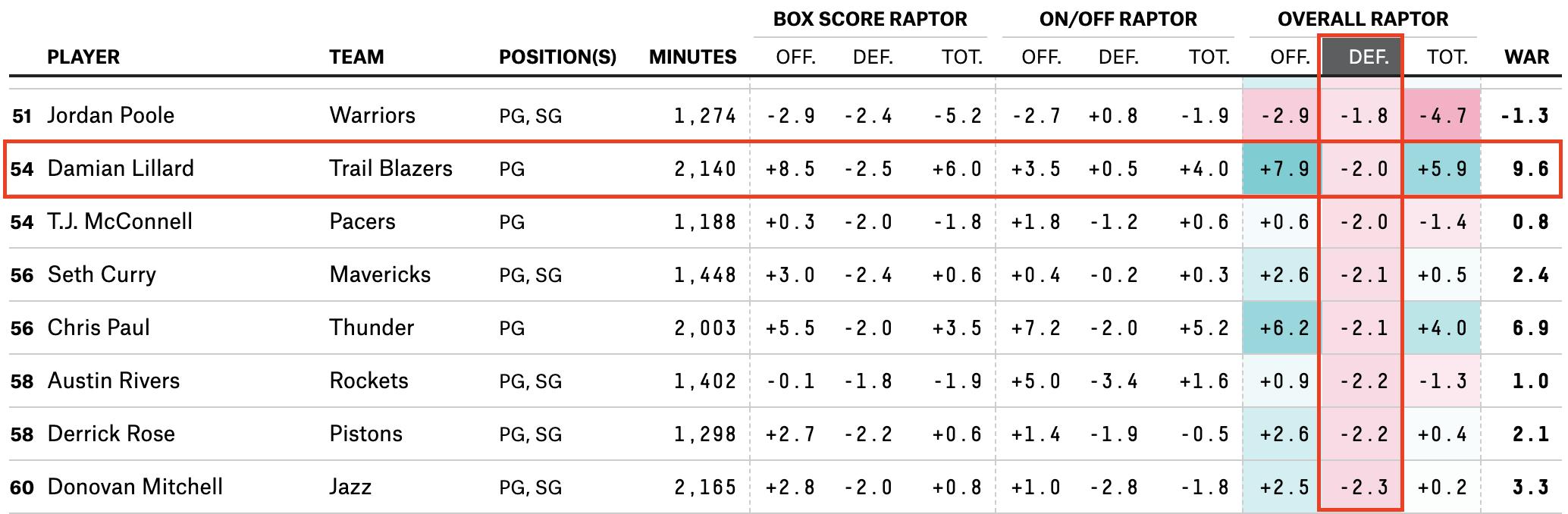
Task: Open Chris Paul's player name
Action: 99,328
